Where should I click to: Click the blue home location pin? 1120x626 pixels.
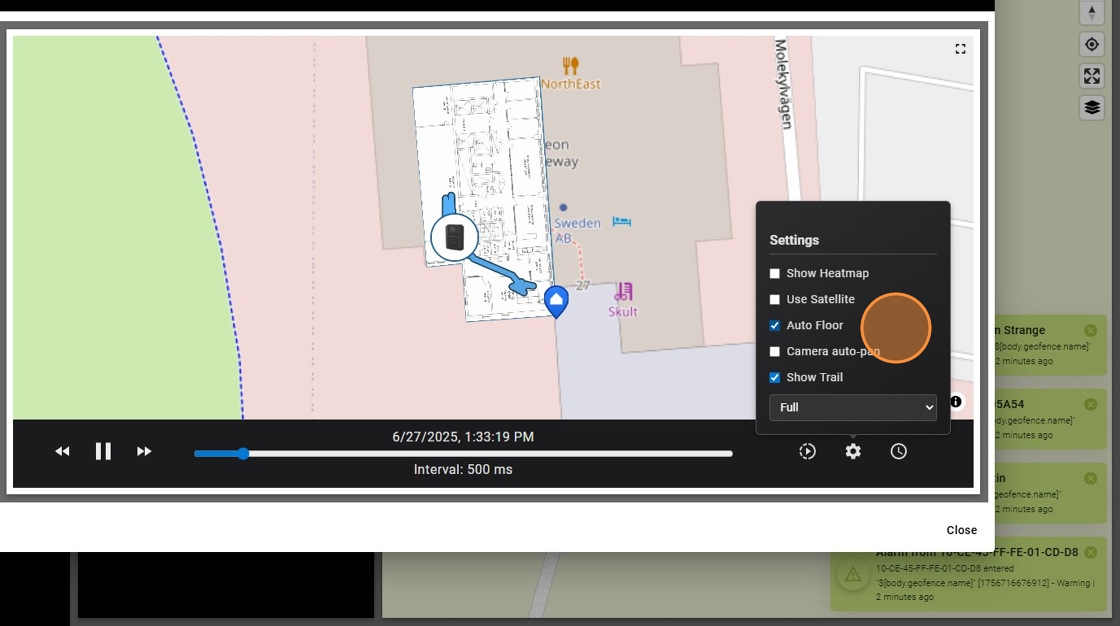coord(556,301)
